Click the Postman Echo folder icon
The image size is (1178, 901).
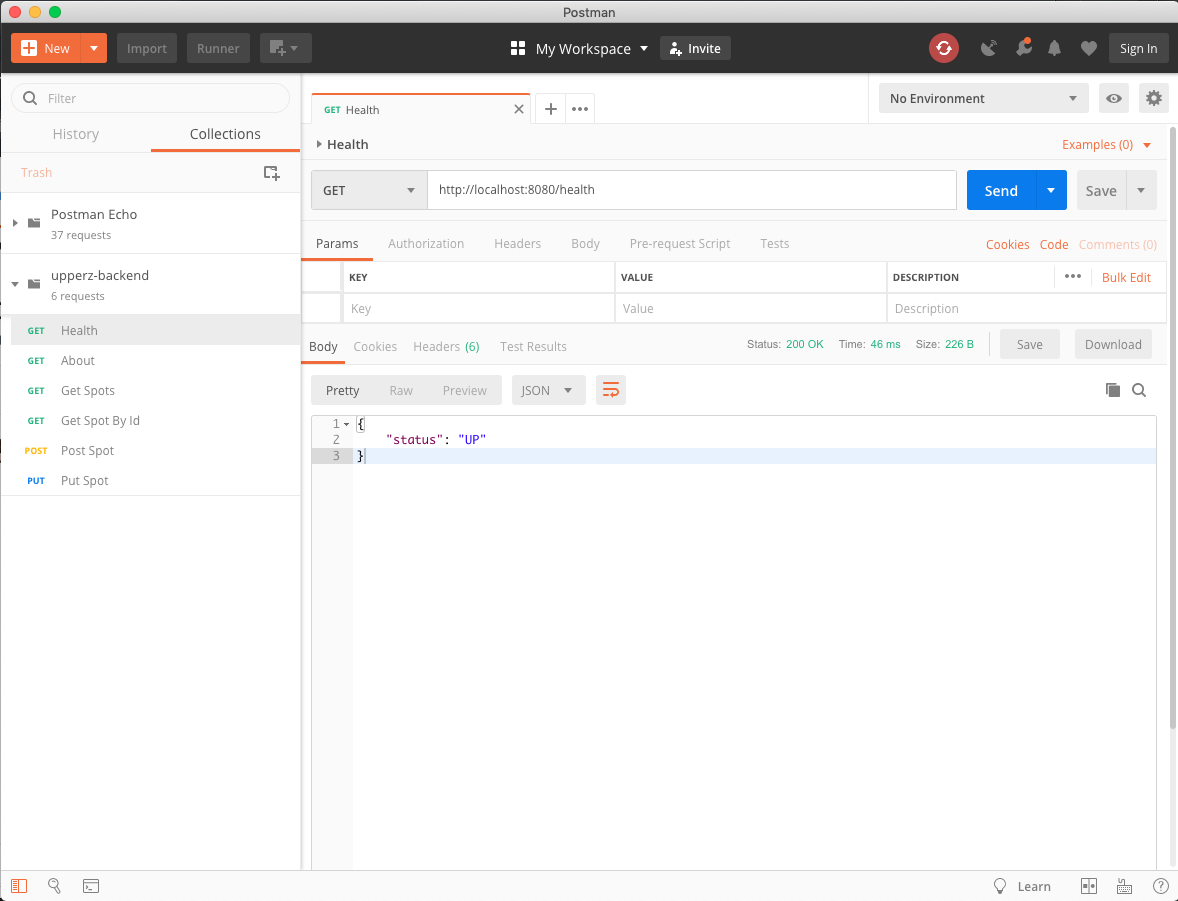click(34, 223)
